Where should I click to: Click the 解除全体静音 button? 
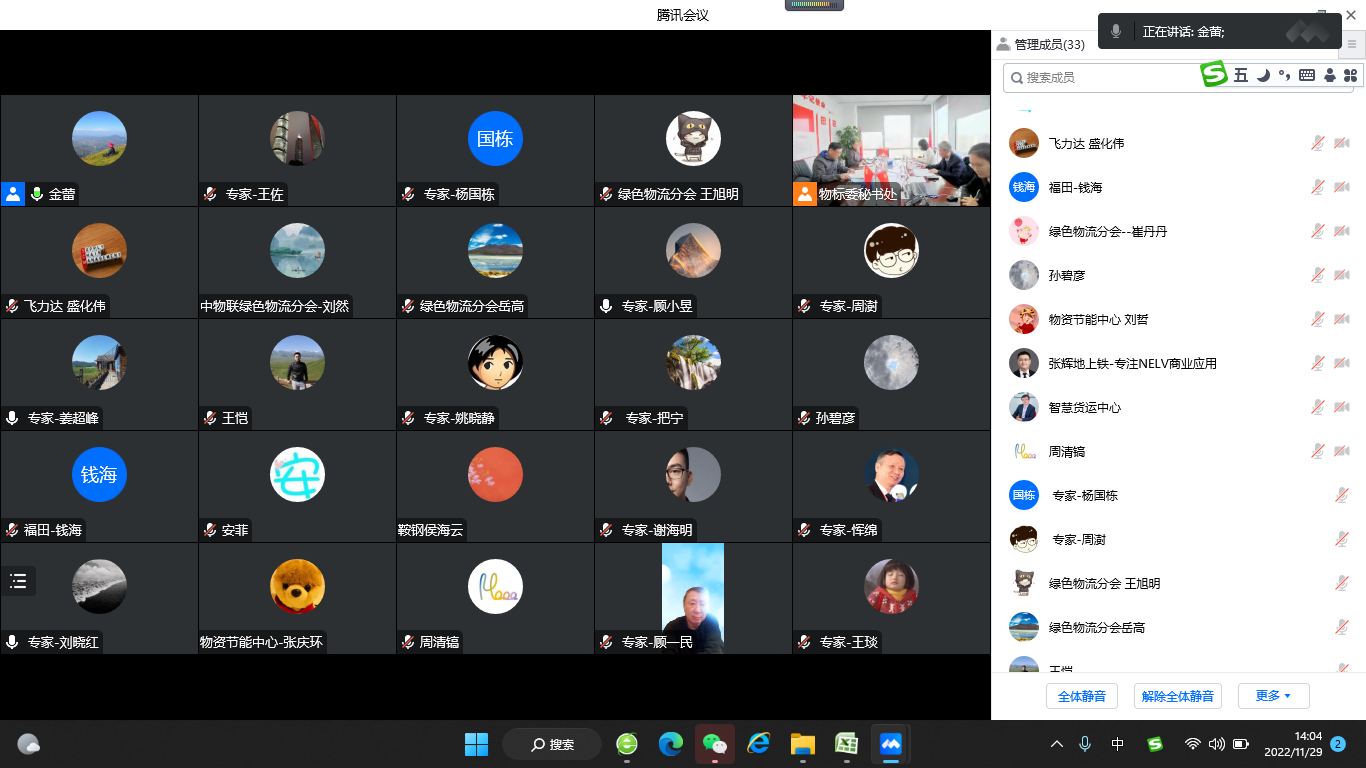[1178, 696]
